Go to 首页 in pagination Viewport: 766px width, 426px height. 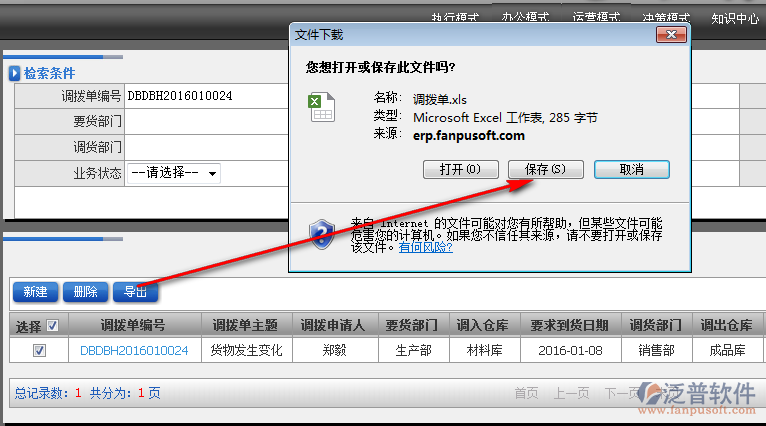[526, 393]
